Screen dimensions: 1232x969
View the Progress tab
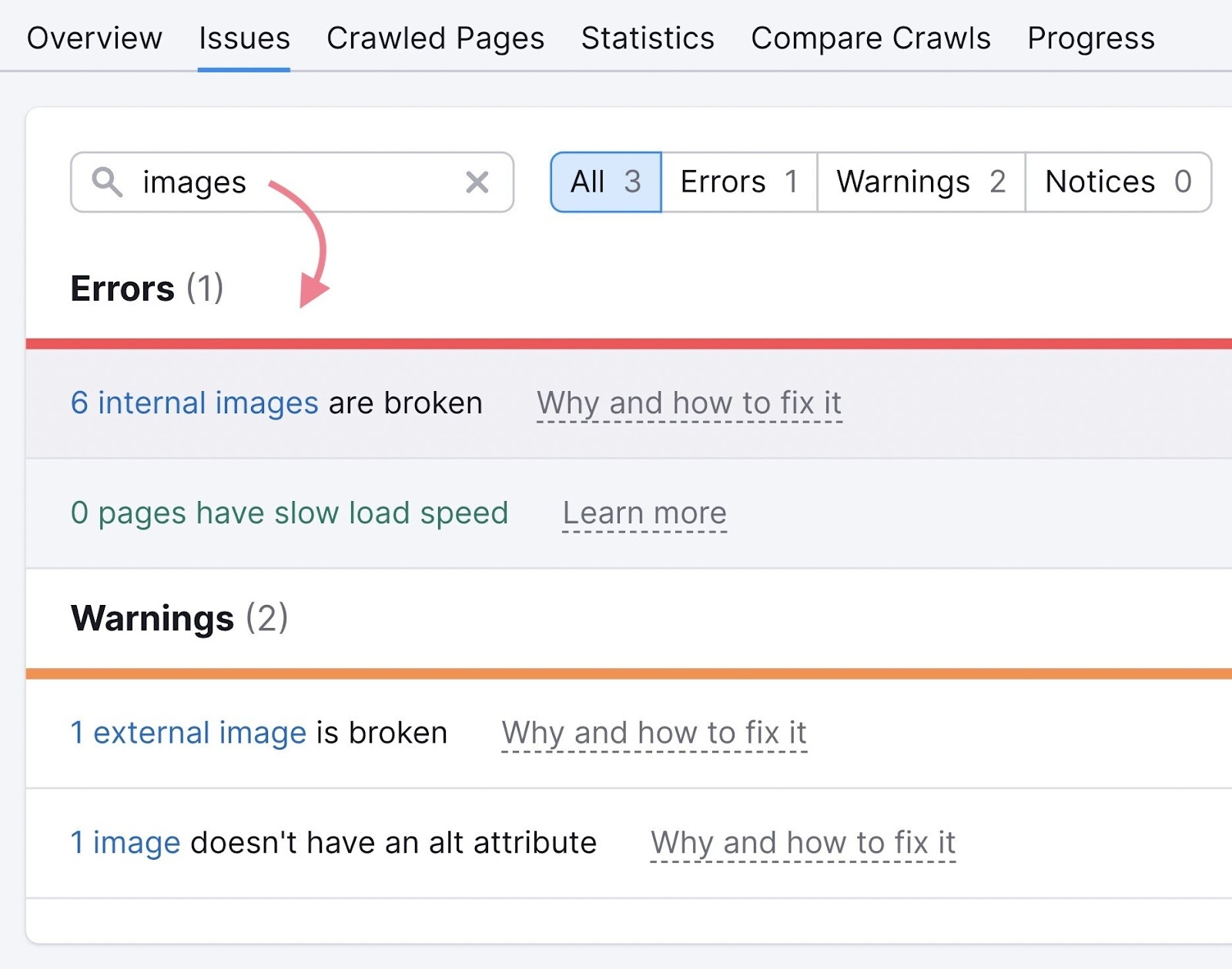[x=1091, y=38]
